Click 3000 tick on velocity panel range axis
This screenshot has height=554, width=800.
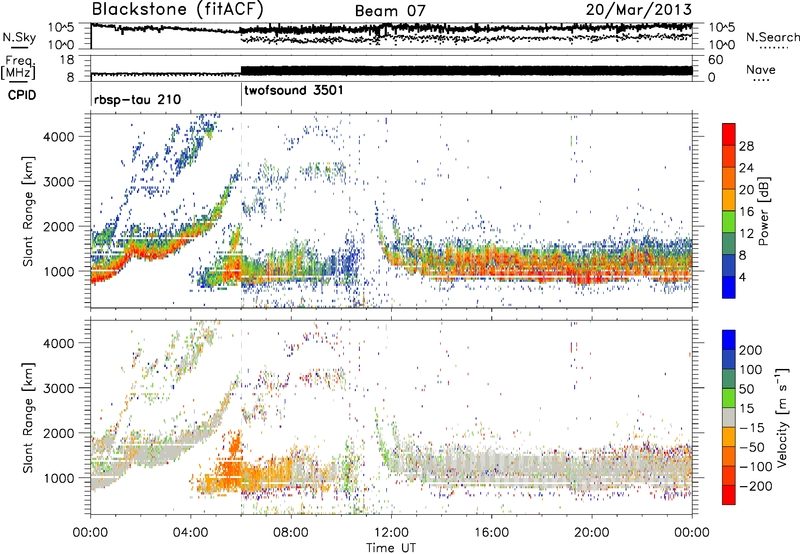[59, 388]
